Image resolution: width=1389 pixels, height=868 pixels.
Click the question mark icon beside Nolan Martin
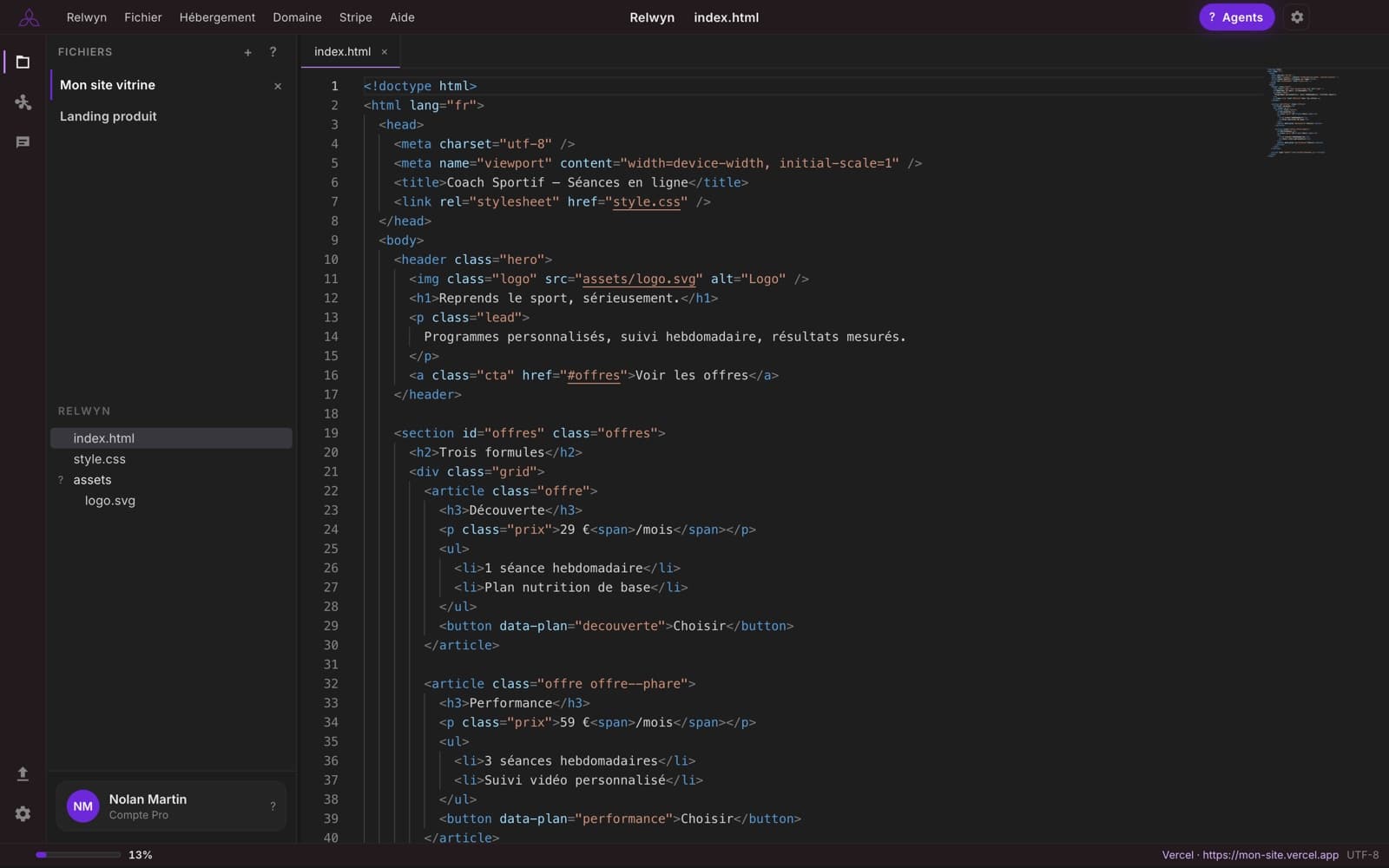273,806
